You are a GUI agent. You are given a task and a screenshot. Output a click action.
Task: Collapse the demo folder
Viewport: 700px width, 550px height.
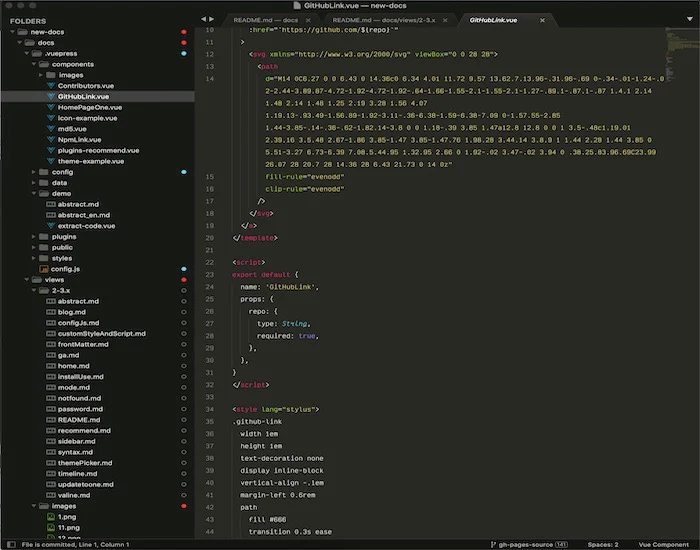(x=34, y=193)
